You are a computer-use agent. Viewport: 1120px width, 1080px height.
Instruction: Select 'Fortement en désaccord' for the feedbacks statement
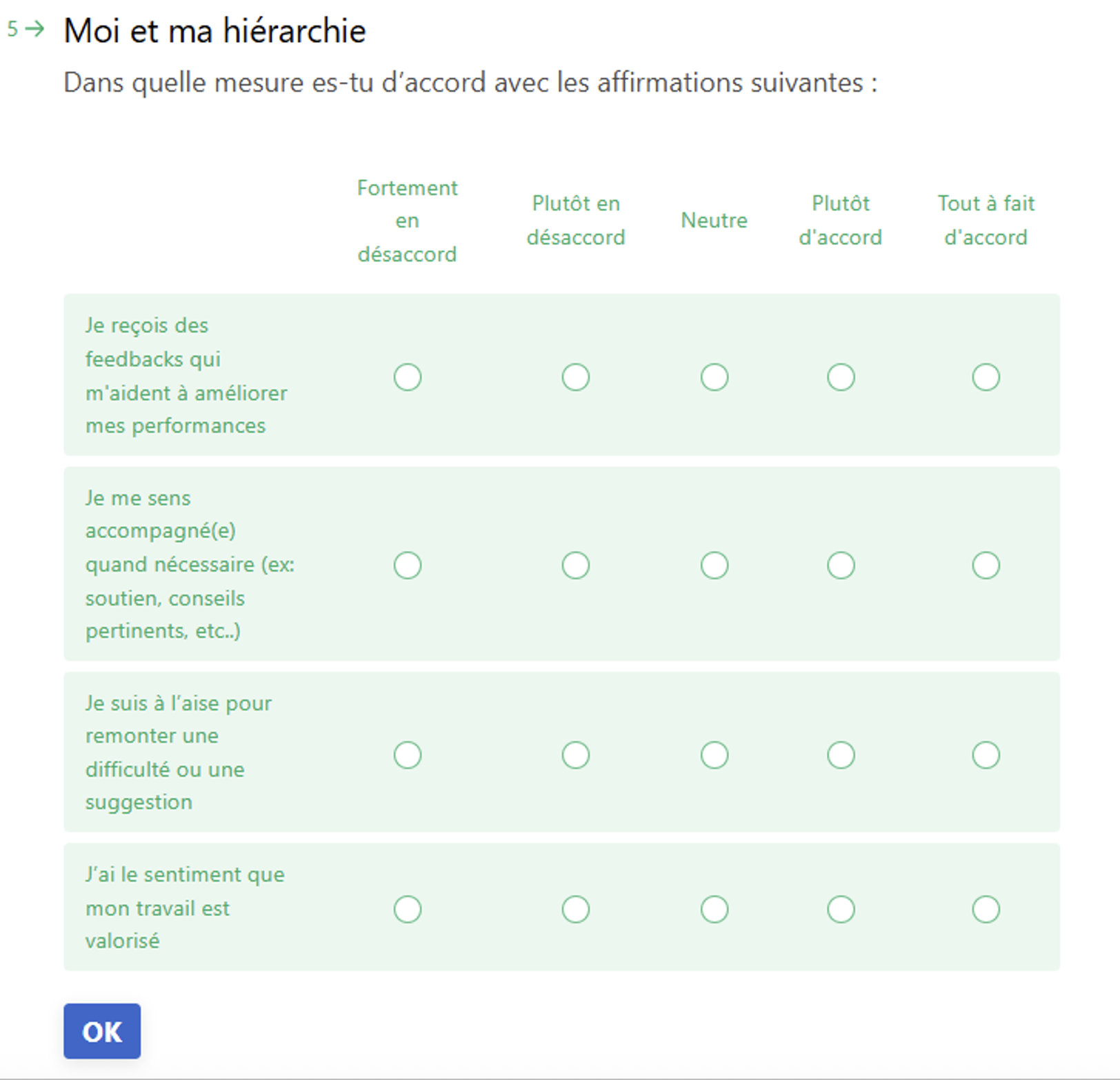[x=407, y=377]
